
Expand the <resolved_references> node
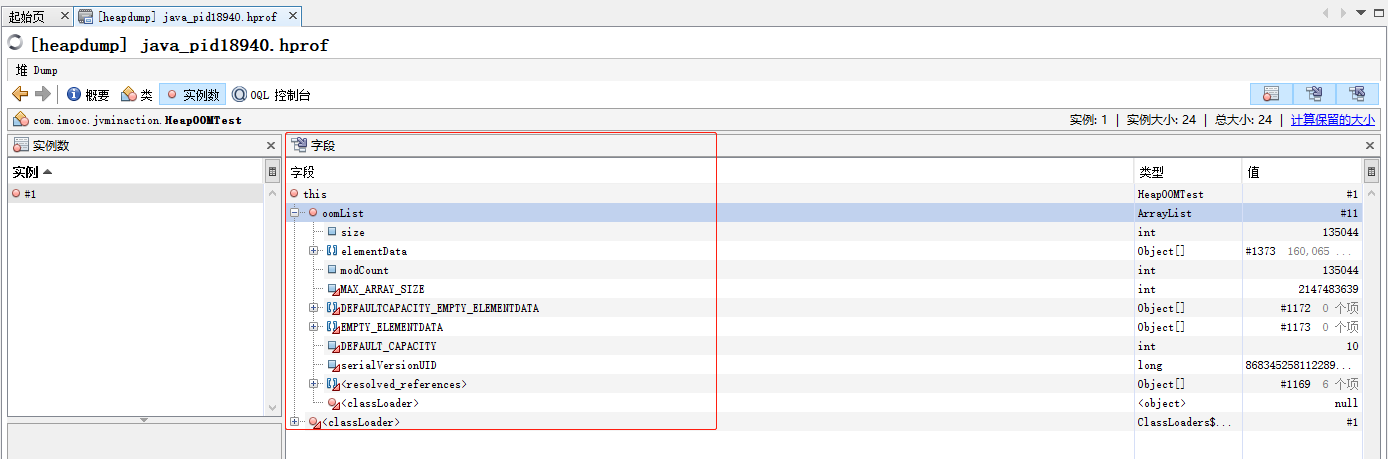tap(314, 384)
